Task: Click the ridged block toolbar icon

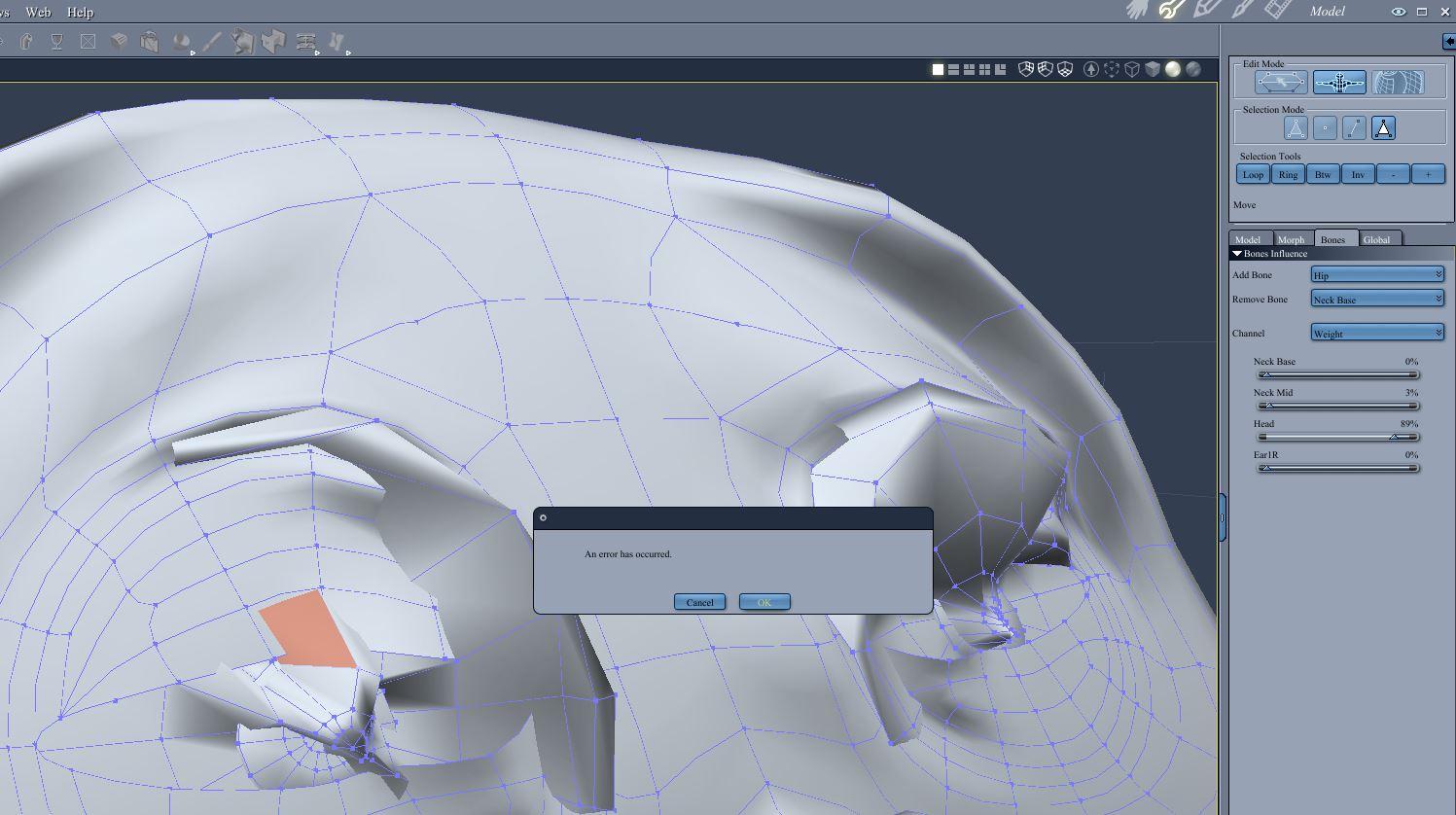Action: (119, 42)
